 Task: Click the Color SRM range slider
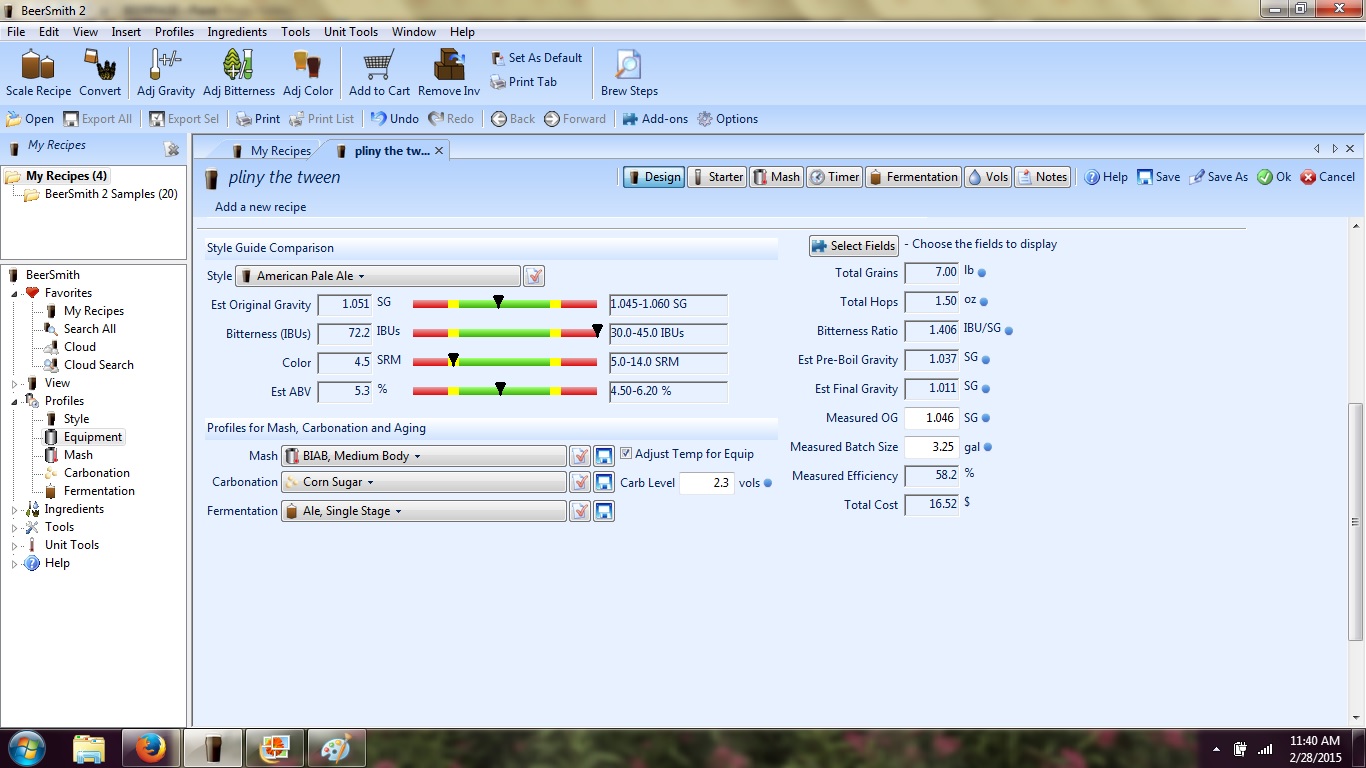click(506, 362)
